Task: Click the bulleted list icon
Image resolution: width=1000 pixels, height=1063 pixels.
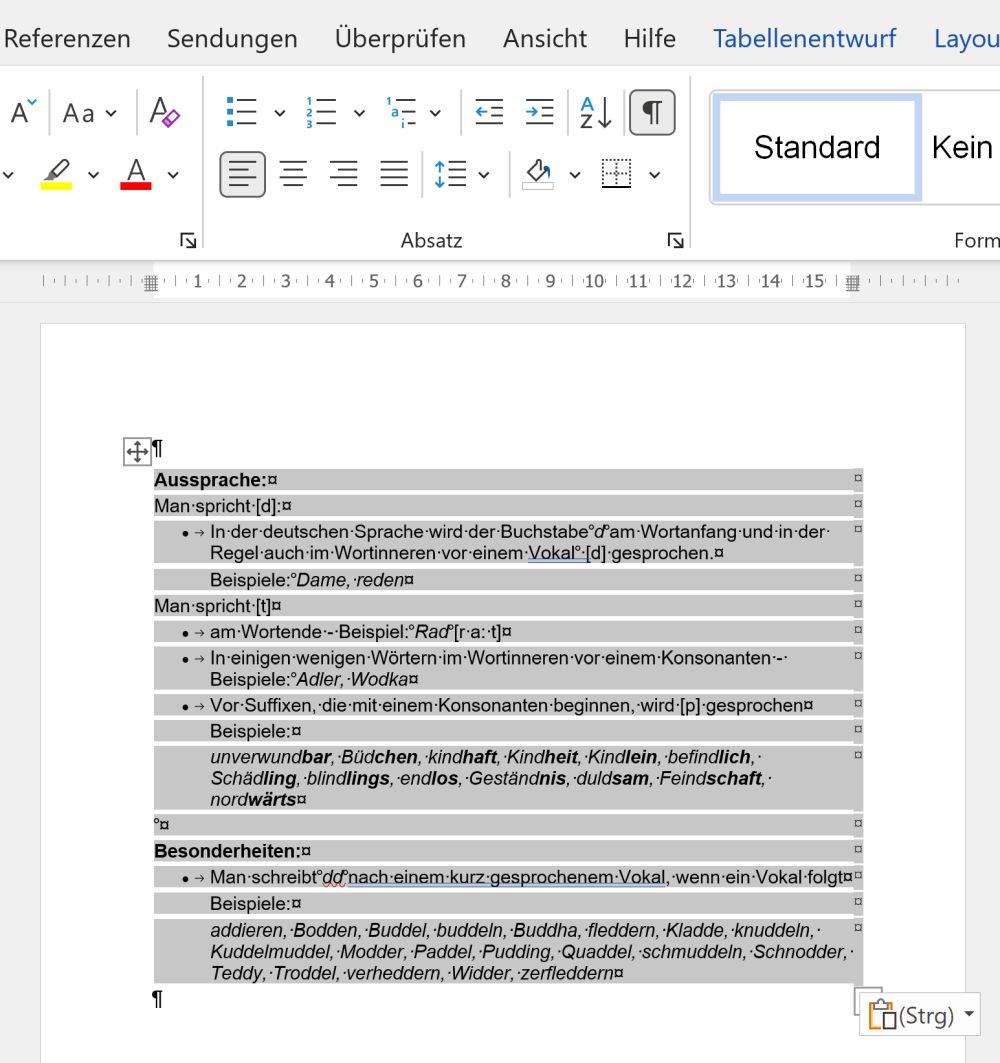Action: click(241, 112)
